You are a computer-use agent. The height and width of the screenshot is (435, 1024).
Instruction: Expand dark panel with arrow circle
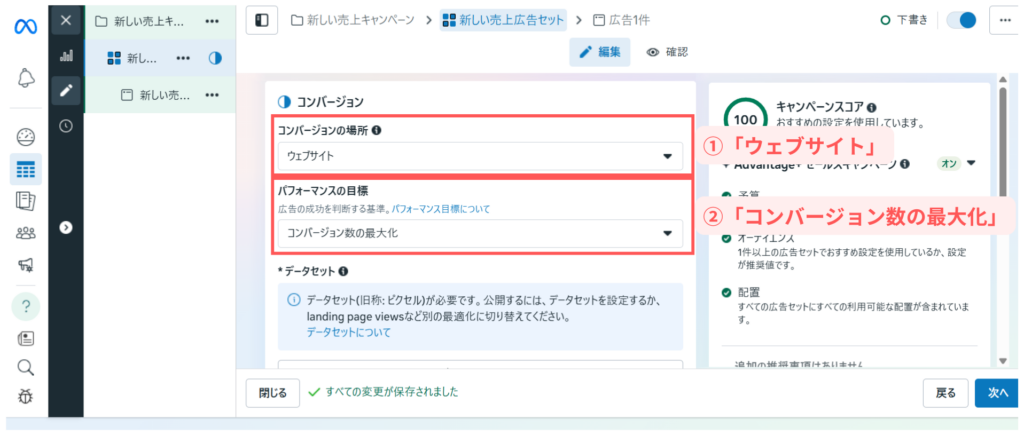click(66, 227)
